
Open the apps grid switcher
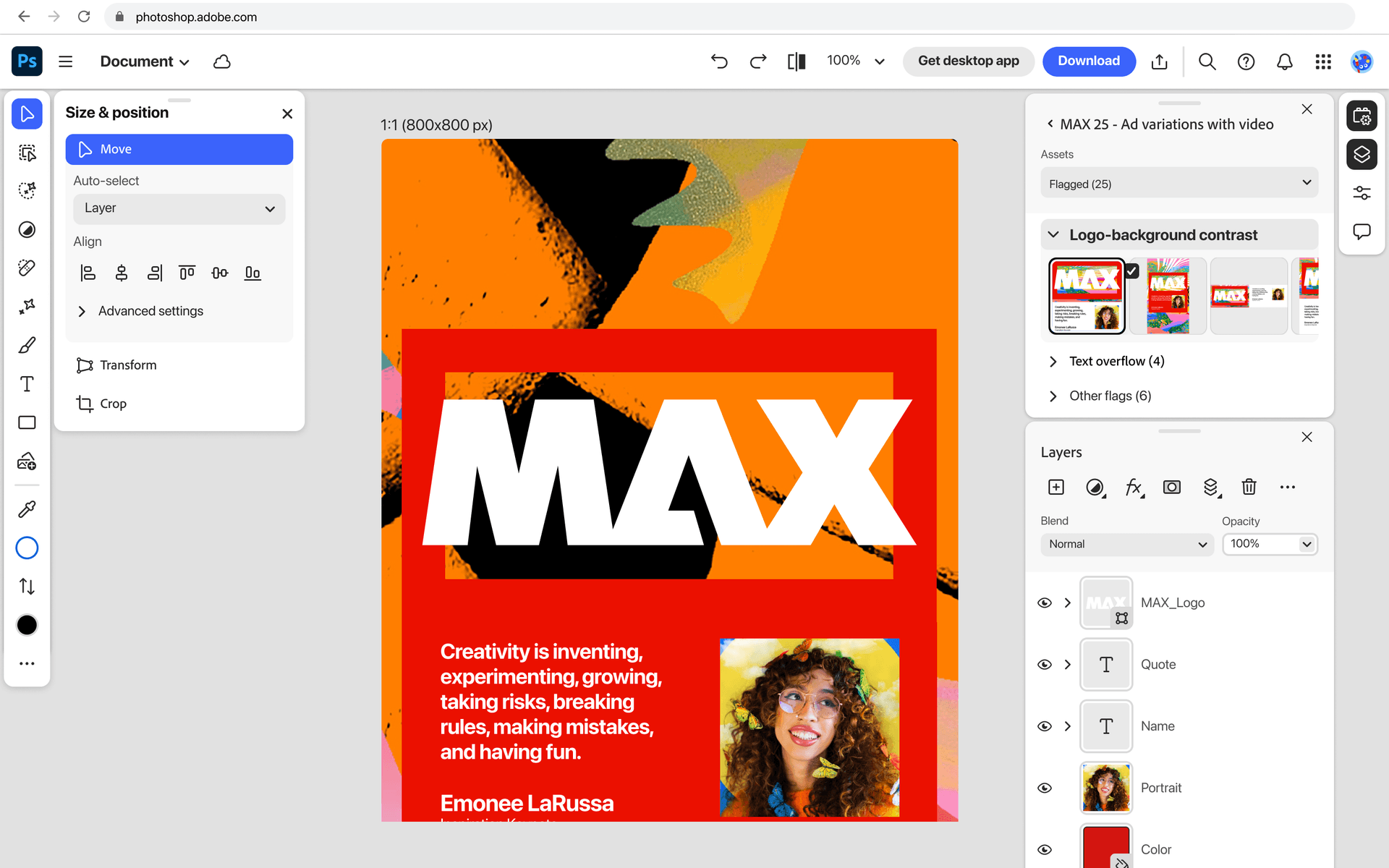[x=1323, y=61]
